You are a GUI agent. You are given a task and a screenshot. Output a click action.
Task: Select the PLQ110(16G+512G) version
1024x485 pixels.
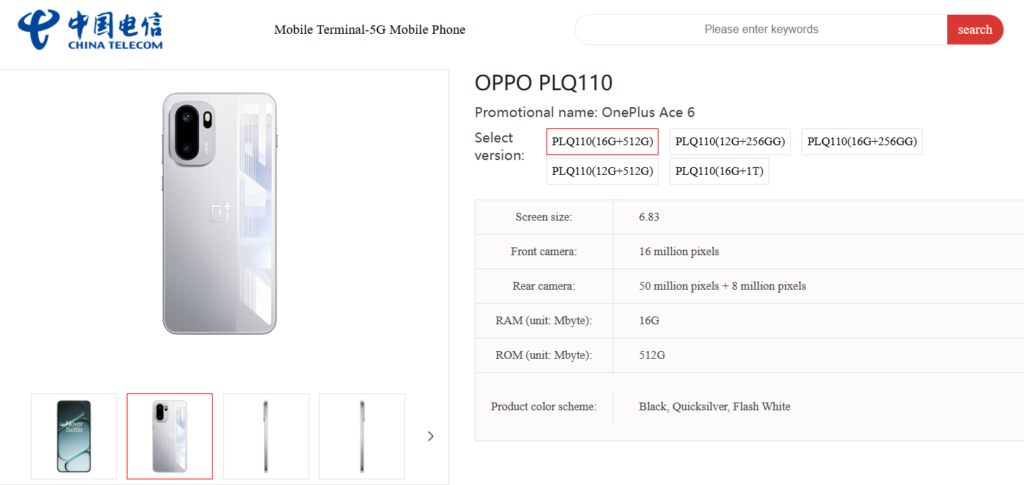(x=602, y=142)
